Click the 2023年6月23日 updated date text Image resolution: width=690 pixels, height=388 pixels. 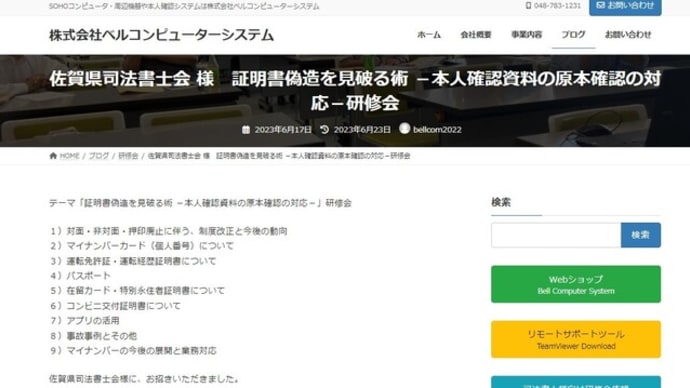362,130
